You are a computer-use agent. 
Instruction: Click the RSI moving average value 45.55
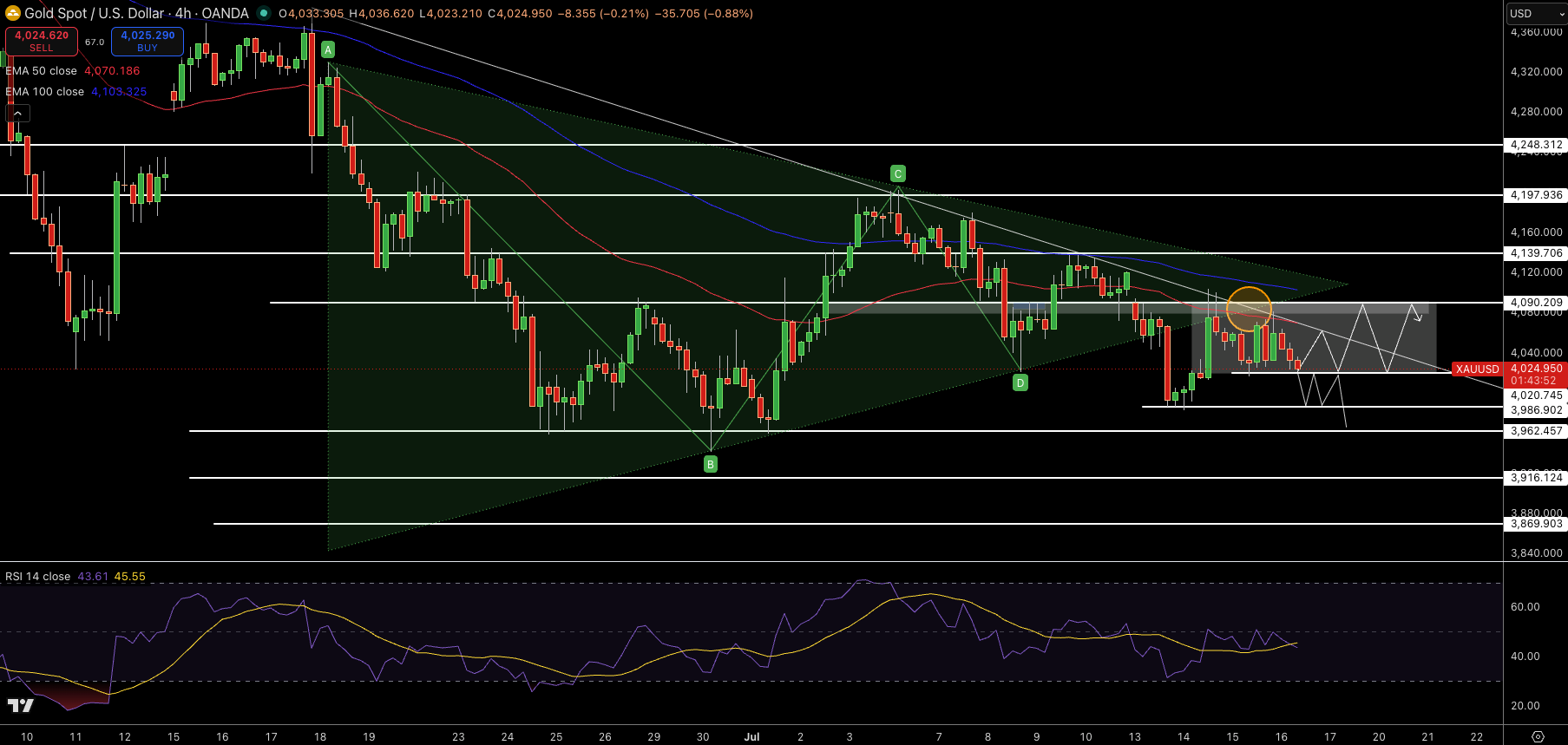130,577
